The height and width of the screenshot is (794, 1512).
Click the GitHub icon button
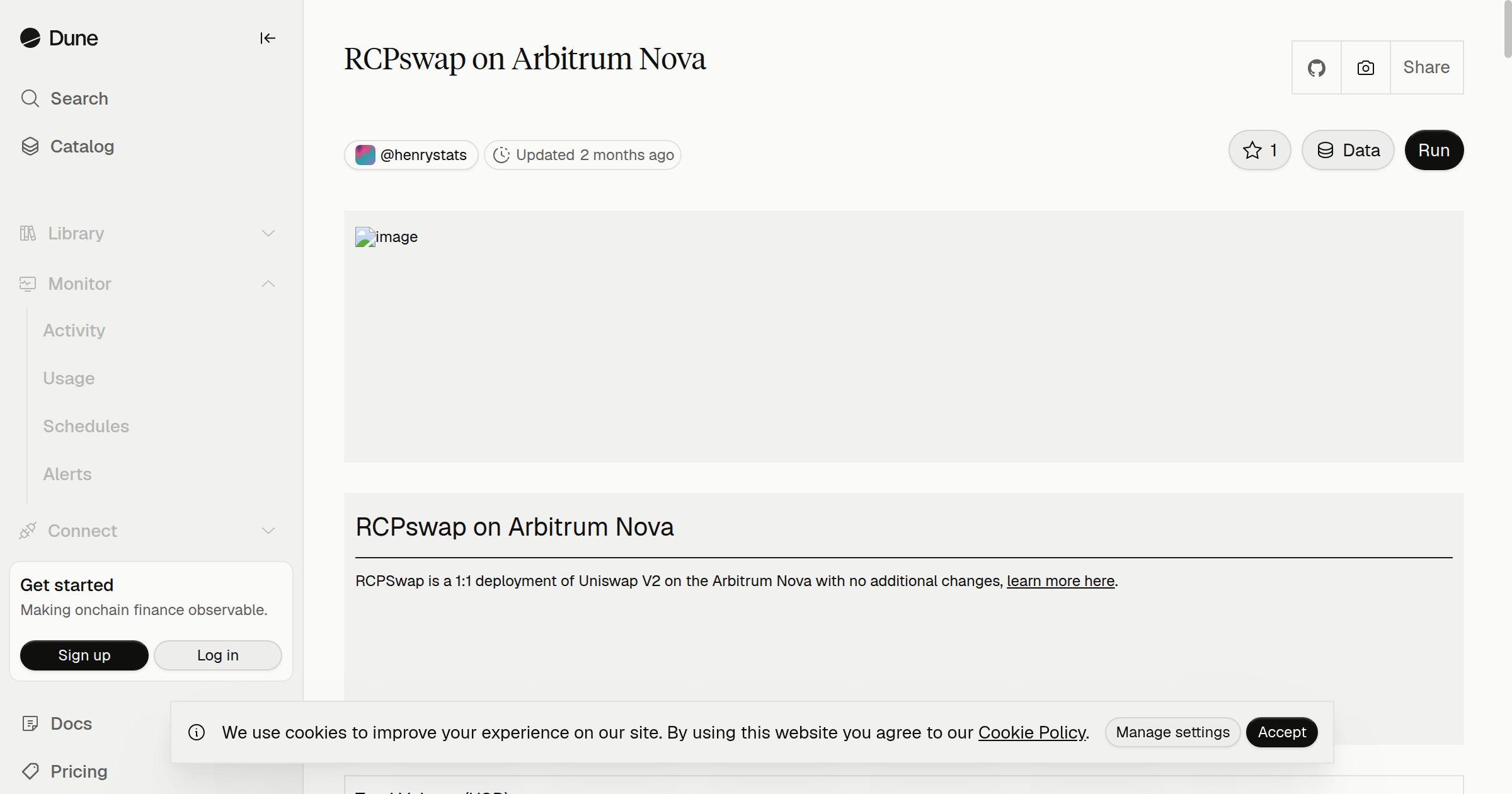[1317, 67]
